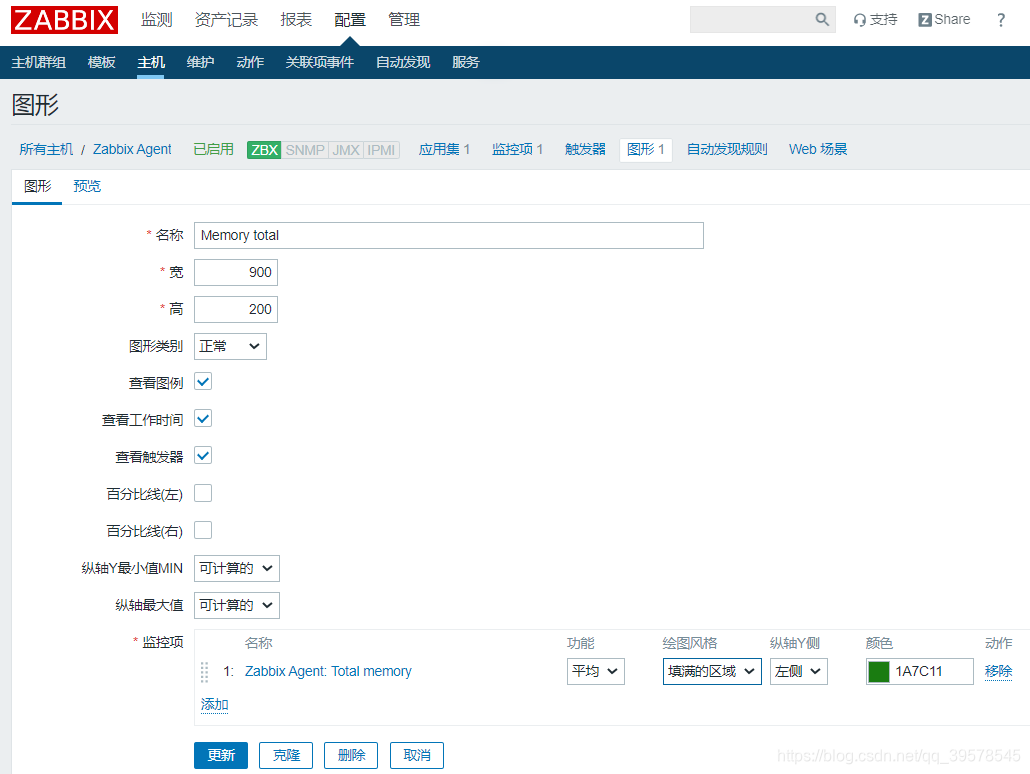This screenshot has height=774, width=1030.
Task: Go to 服务 submenu
Action: (x=466, y=62)
